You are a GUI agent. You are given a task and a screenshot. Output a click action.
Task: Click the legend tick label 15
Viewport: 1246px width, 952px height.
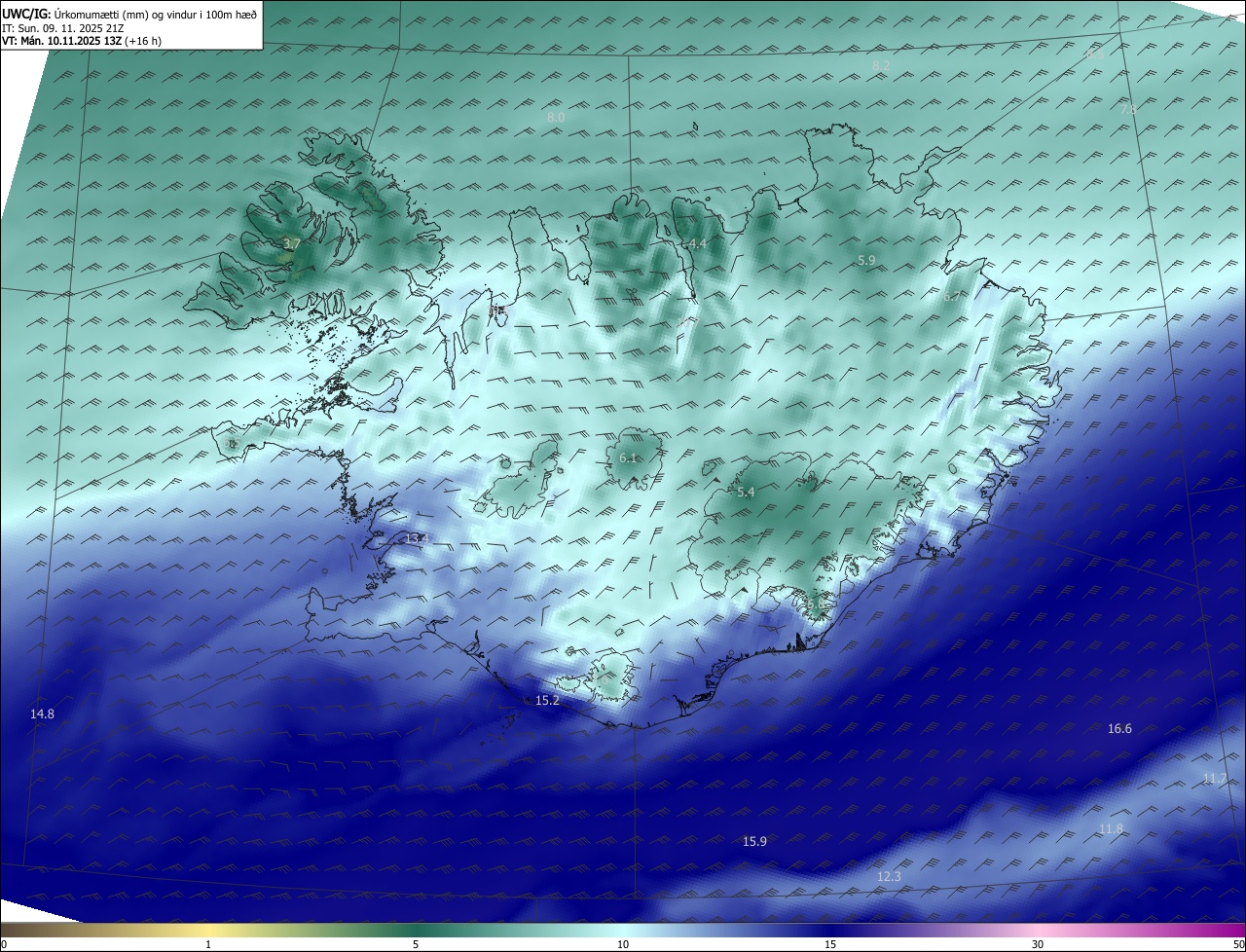tap(830, 944)
